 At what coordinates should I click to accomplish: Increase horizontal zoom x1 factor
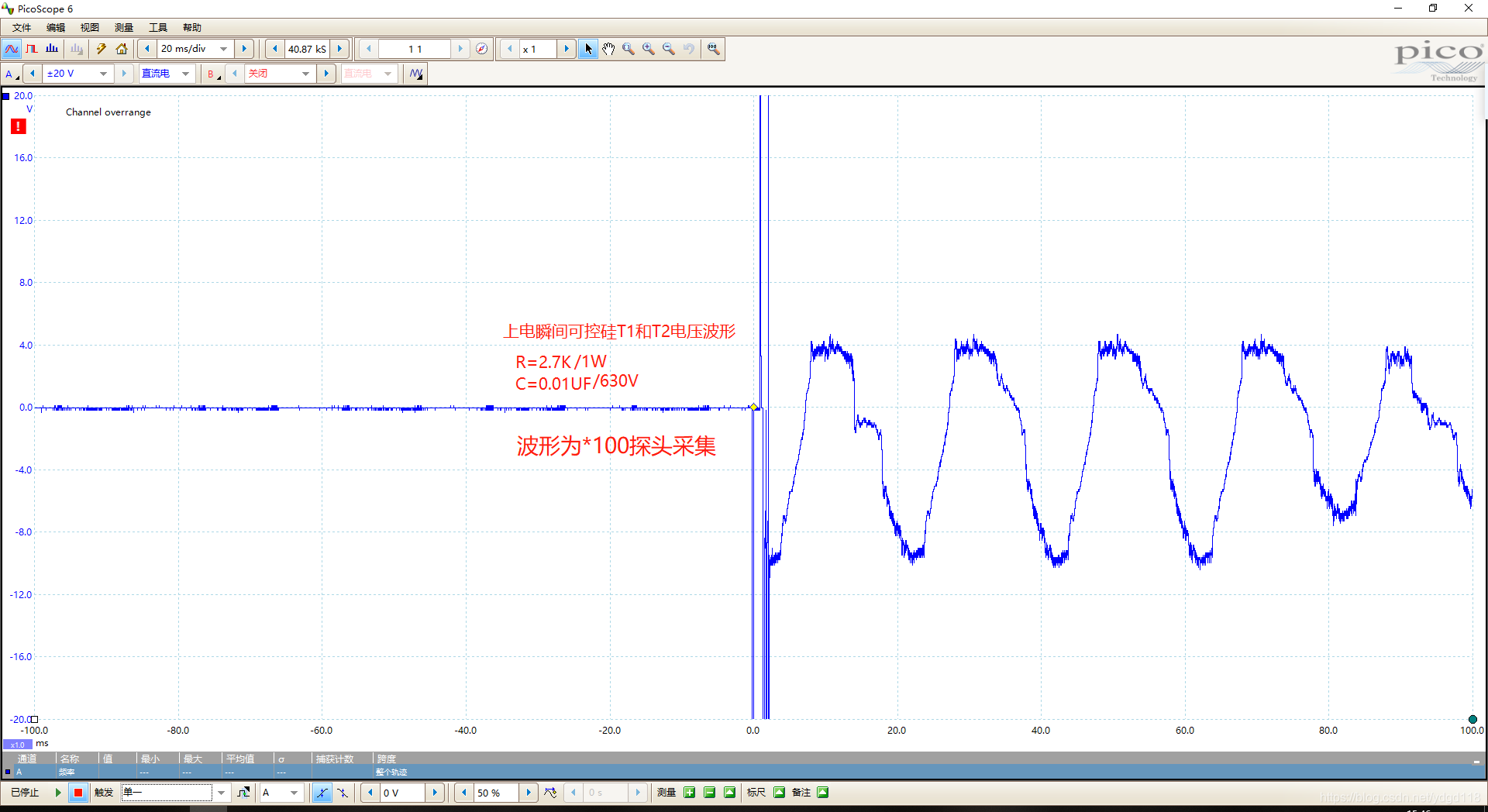(x=567, y=49)
